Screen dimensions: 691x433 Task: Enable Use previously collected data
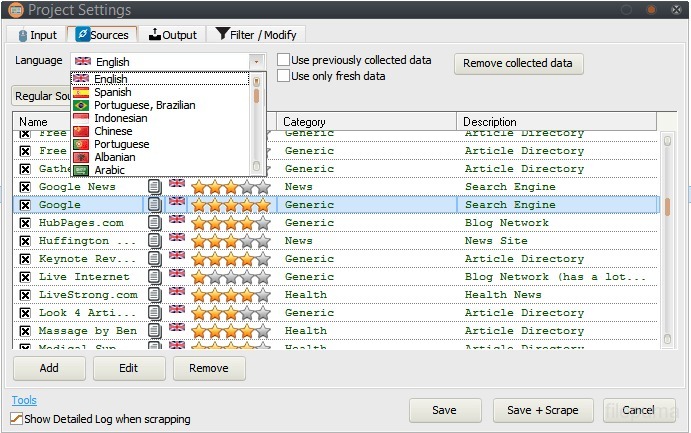point(284,60)
